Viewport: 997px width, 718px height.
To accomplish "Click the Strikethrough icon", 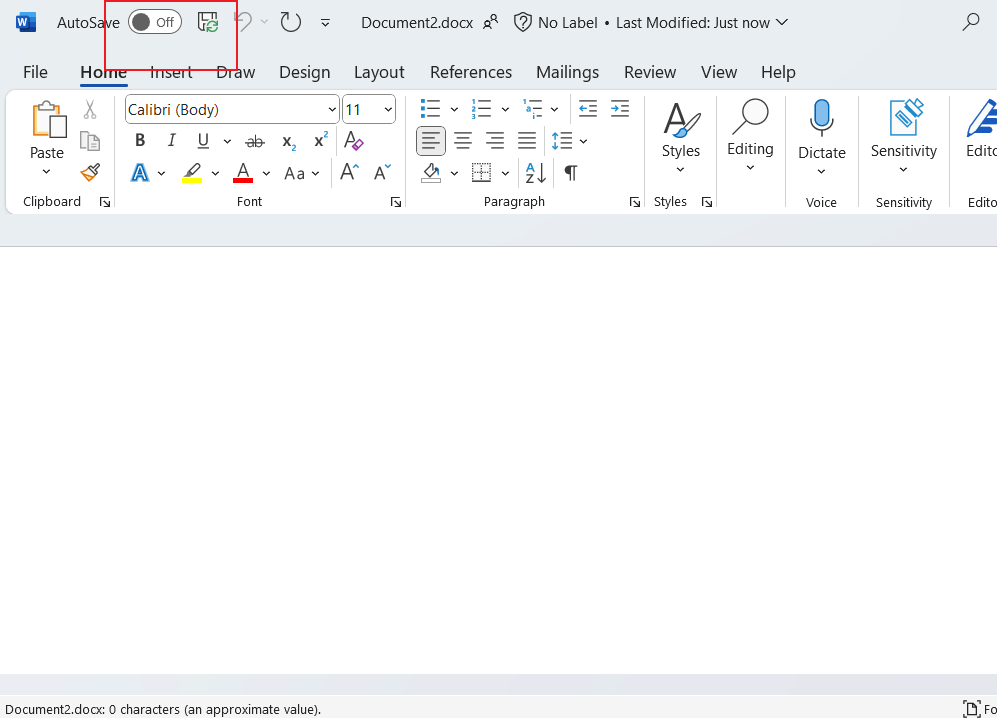I will point(255,141).
